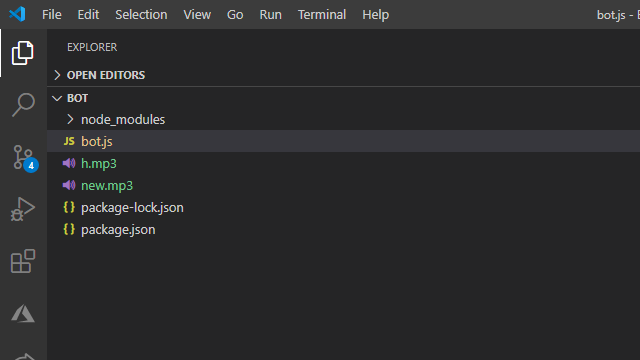This screenshot has width=640, height=360.
Task: Open the View menu
Action: (x=197, y=15)
